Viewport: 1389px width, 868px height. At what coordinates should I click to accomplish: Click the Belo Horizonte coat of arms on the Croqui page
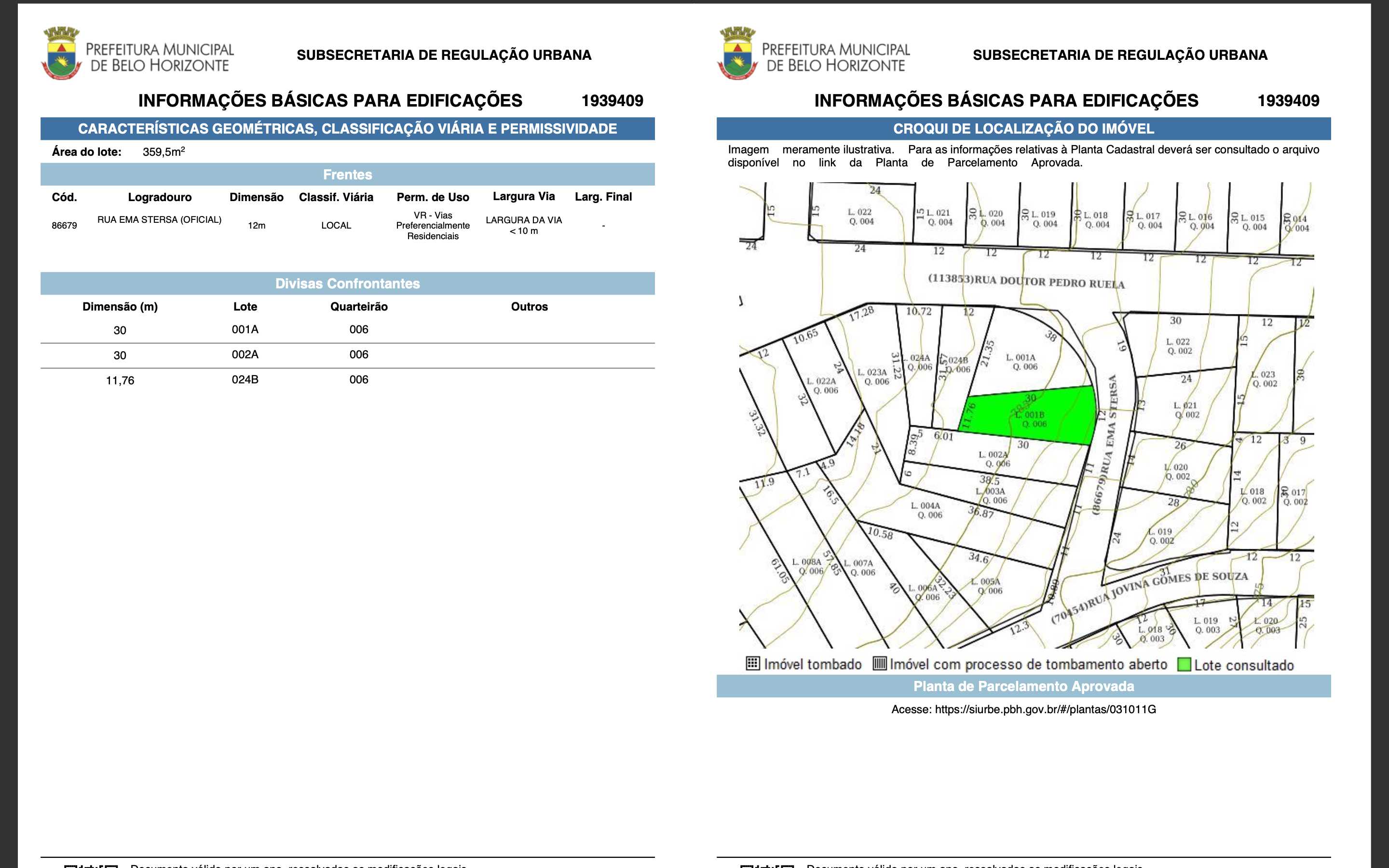(x=737, y=53)
